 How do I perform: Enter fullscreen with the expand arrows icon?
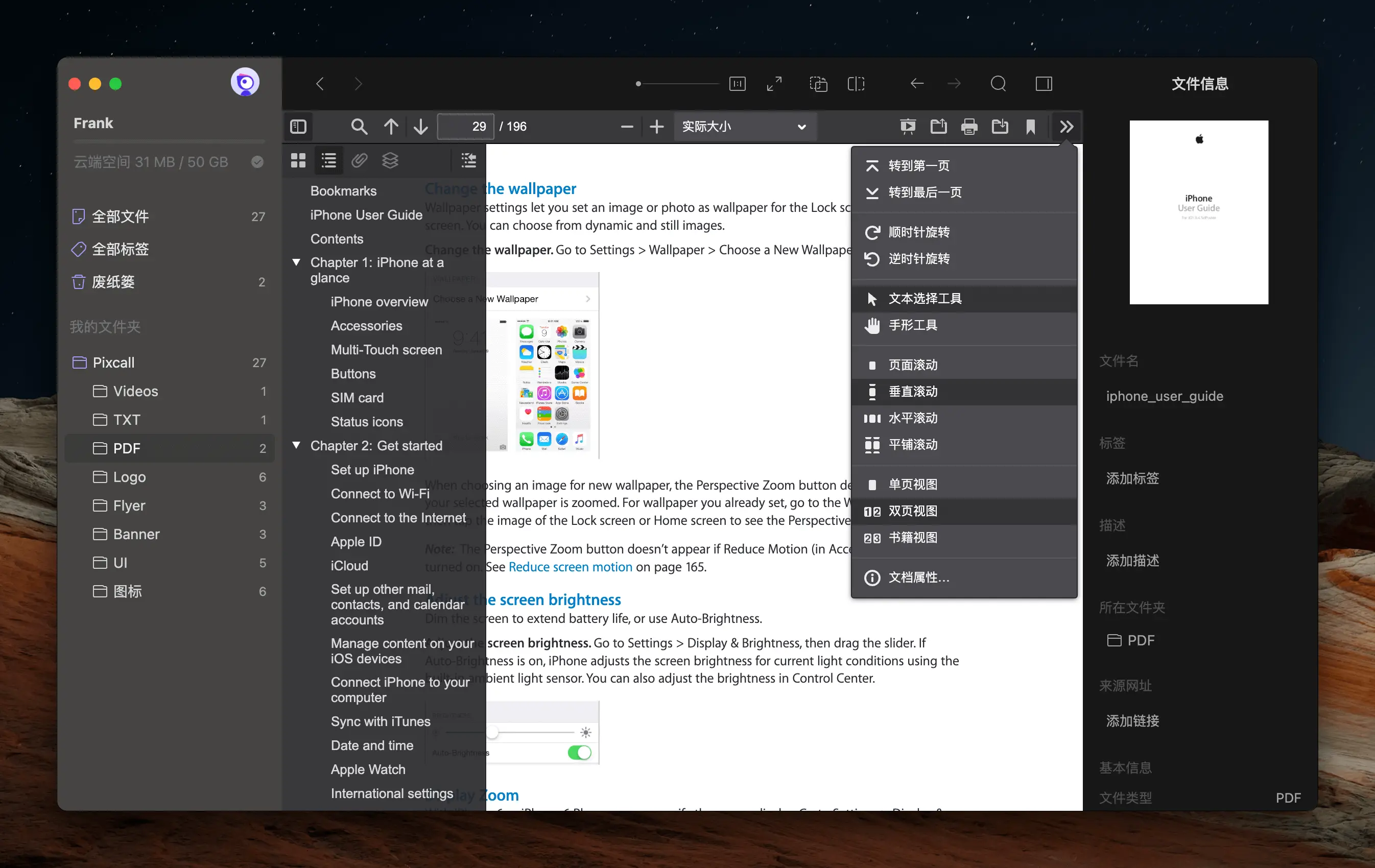[774, 84]
